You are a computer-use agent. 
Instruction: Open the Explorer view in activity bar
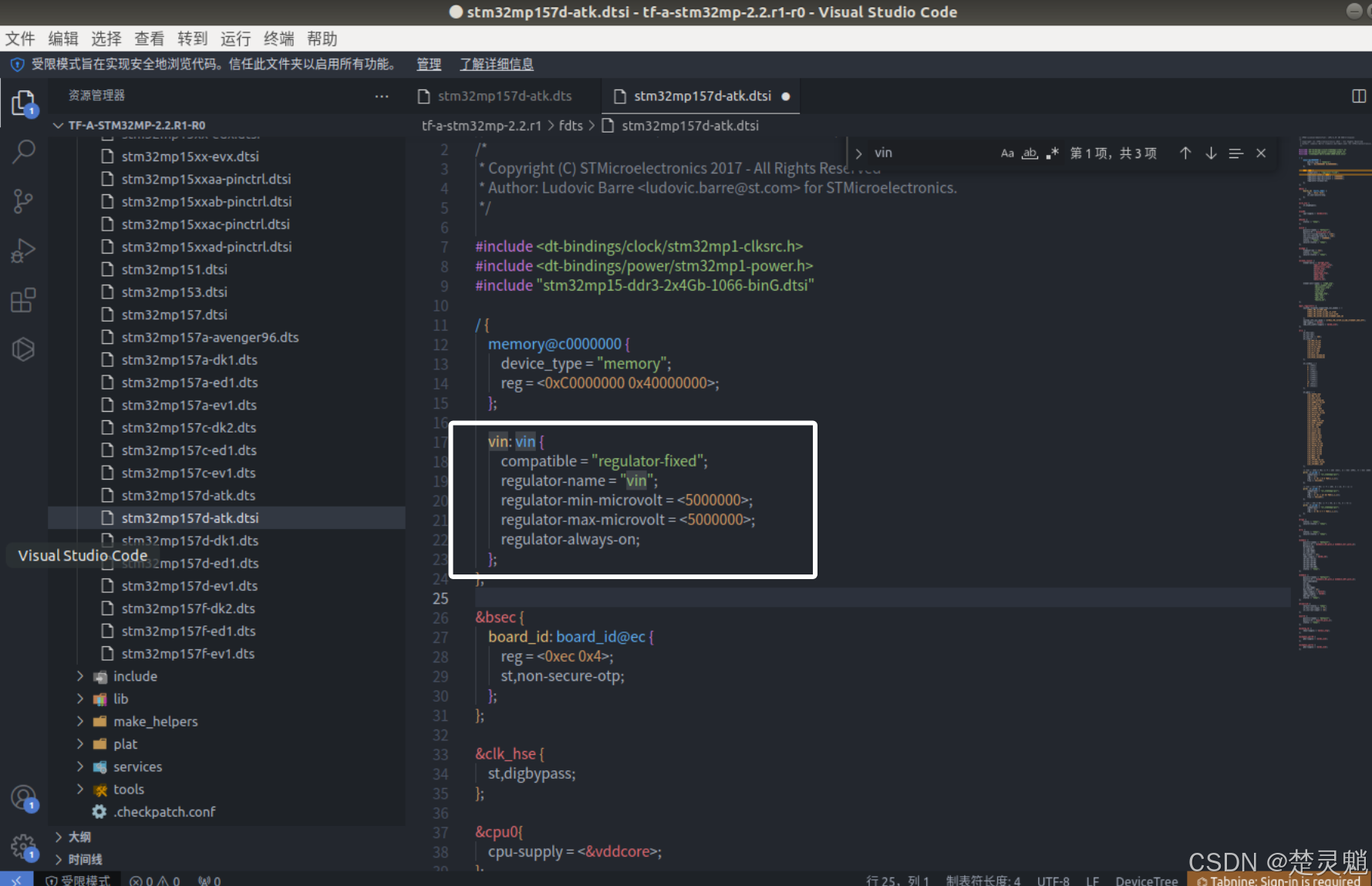(x=24, y=102)
